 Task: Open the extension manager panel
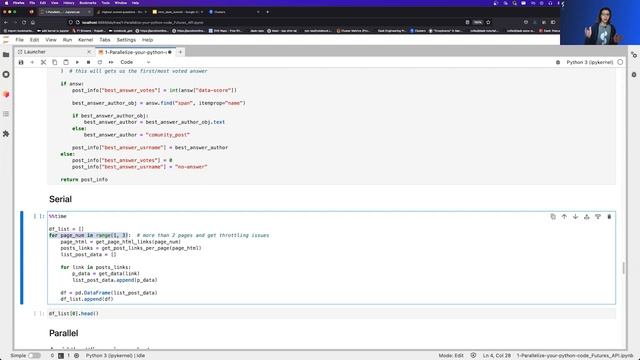coord(6,133)
